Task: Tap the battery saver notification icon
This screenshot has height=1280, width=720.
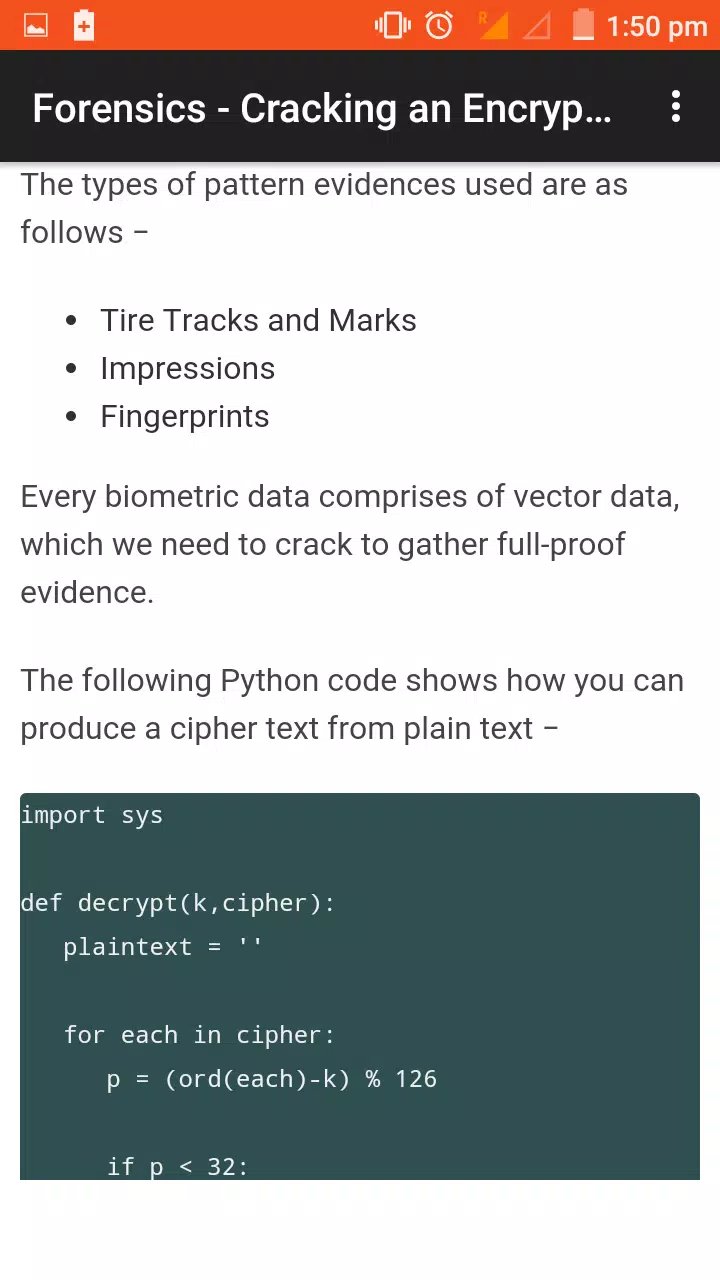Action: click(84, 26)
